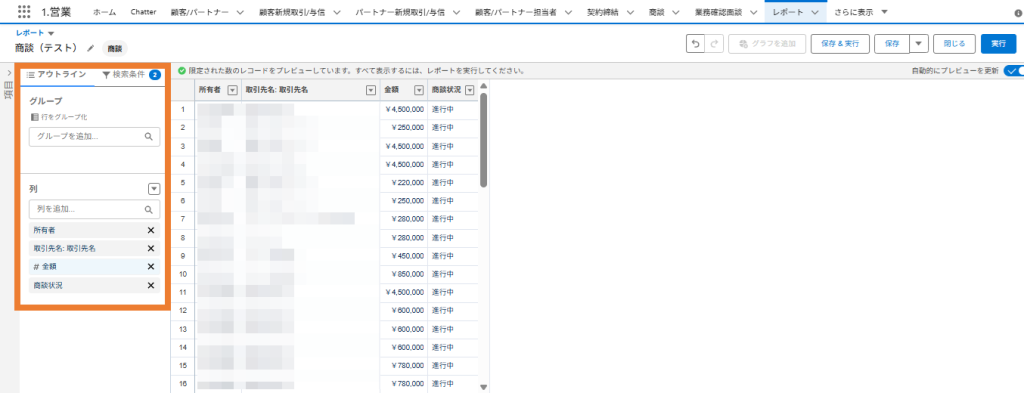Image resolution: width=1024 pixels, height=393 pixels.
Task: Click ￥850,000 amount cell in row 10
Action: tap(404, 274)
